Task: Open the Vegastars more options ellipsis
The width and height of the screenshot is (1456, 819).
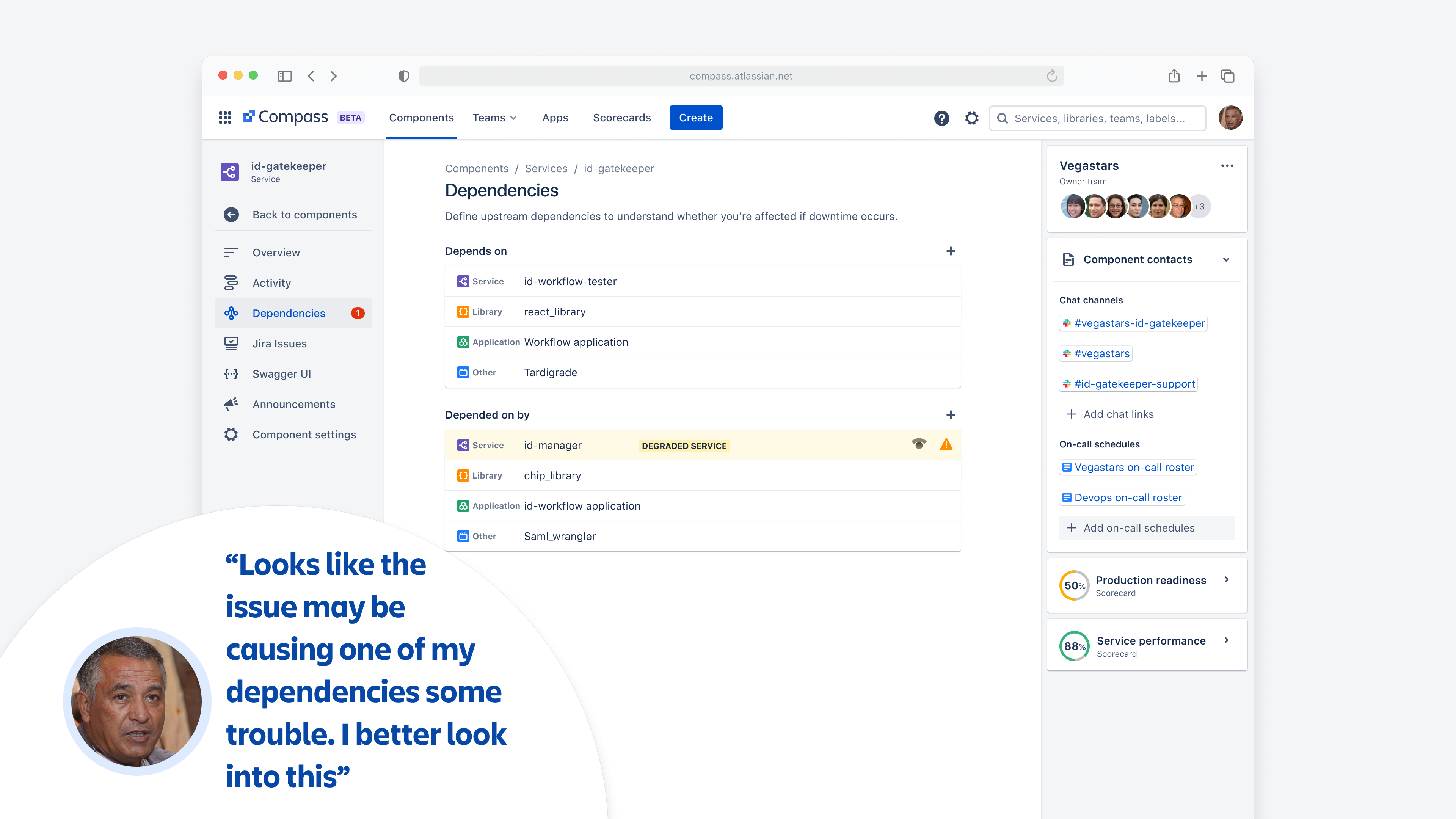Action: coord(1227,166)
